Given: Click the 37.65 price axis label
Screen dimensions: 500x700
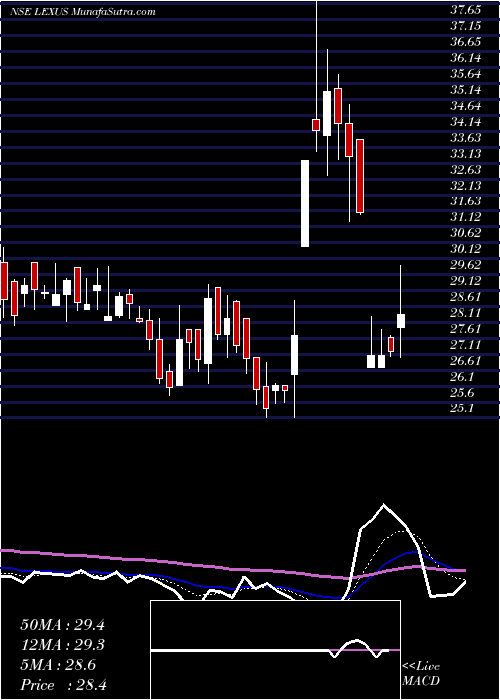Looking at the screenshot, I should pyautogui.click(x=465, y=10).
